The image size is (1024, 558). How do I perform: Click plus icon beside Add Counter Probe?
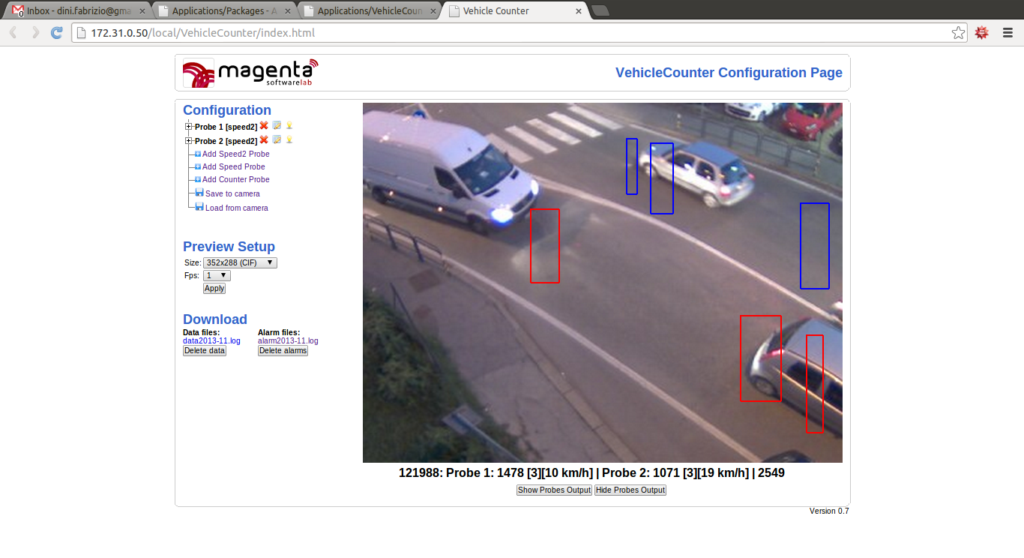pos(197,179)
